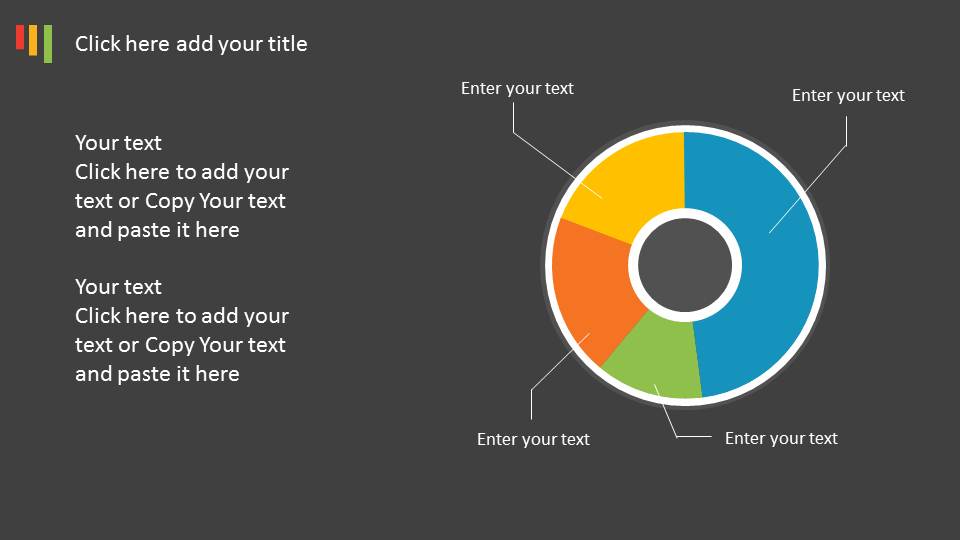Select the yellow bar beside the title
960x540 pixels.
tap(33, 40)
